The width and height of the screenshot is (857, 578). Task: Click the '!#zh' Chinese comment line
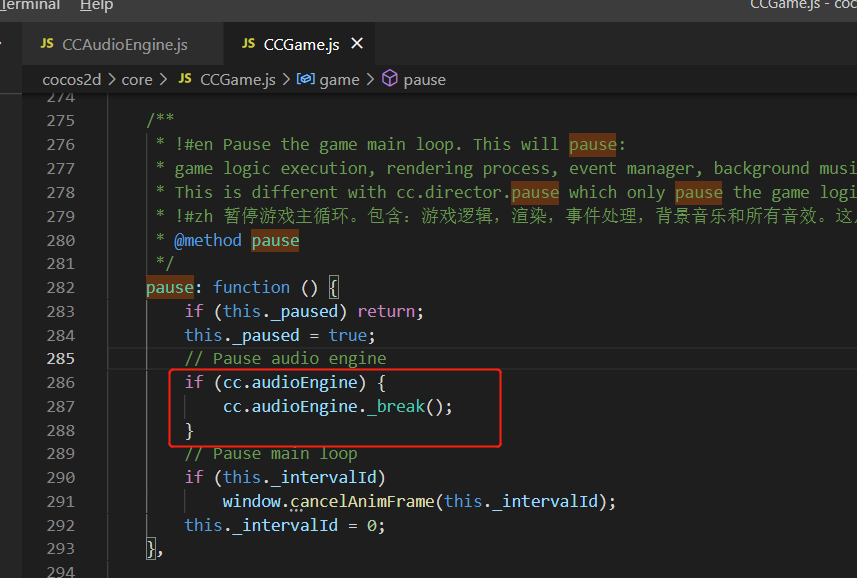pyautogui.click(x=506, y=216)
